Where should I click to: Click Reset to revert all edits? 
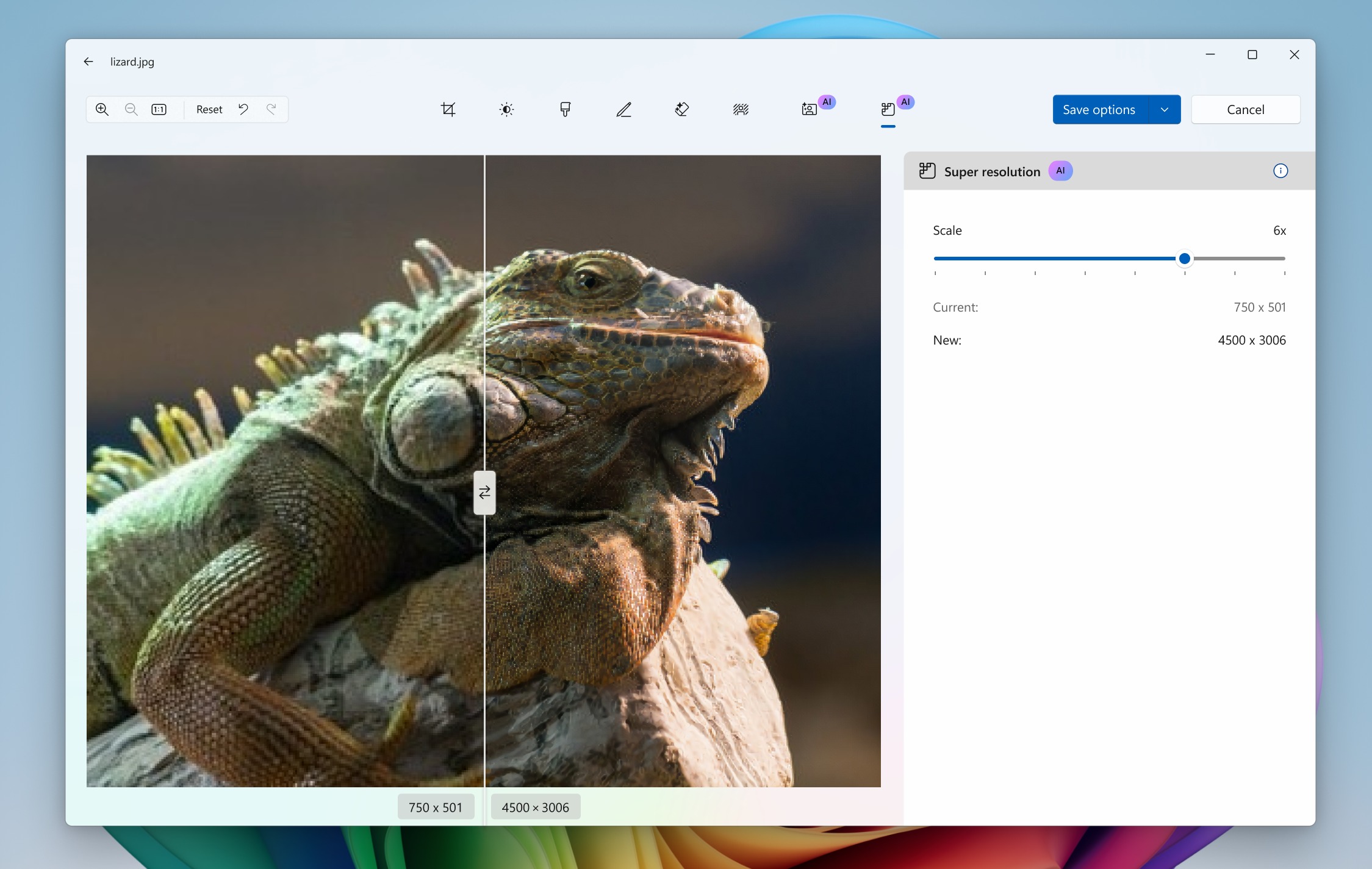pyautogui.click(x=207, y=108)
